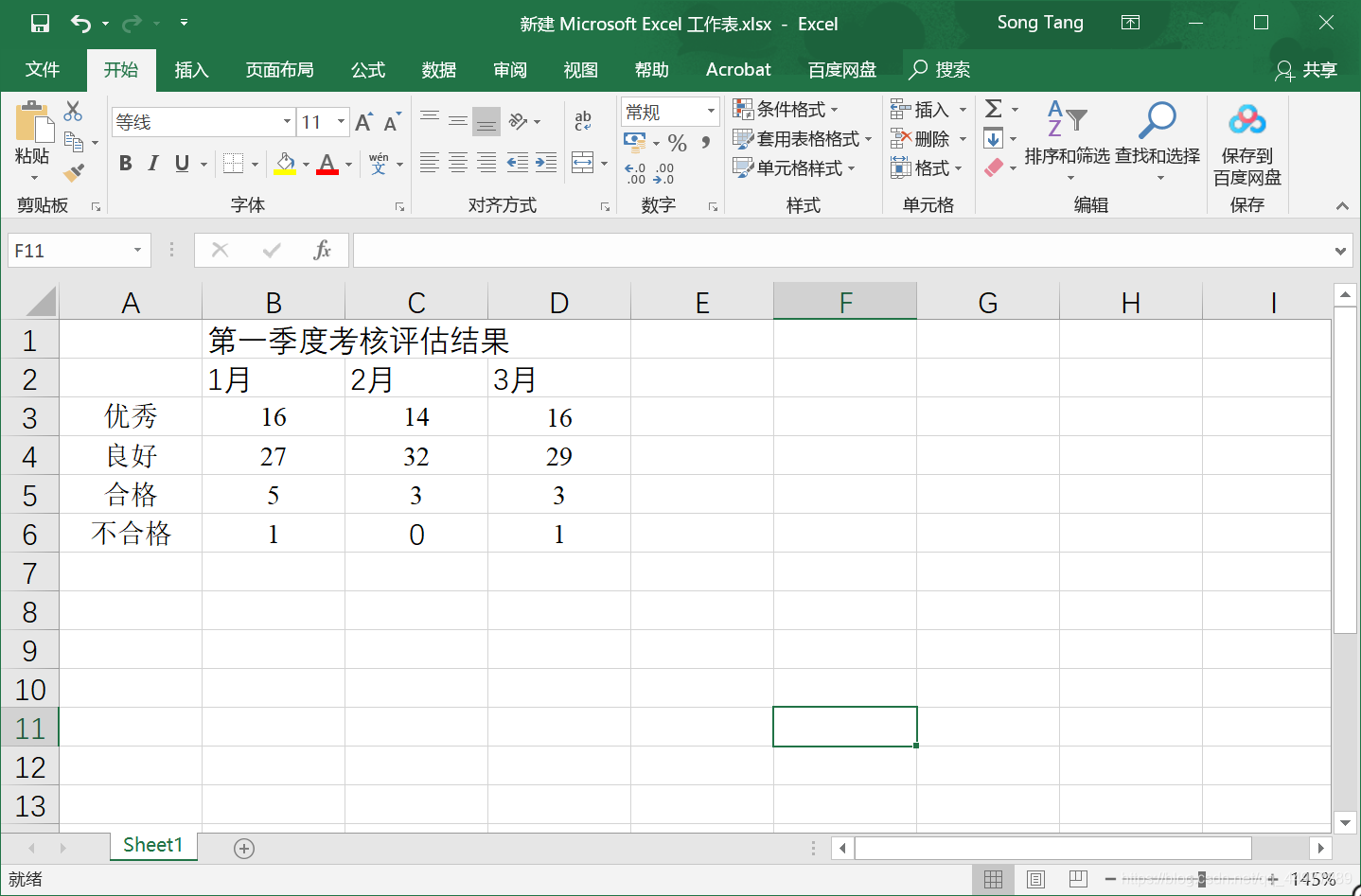Apply percent style format
Image resolution: width=1361 pixels, height=896 pixels.
(677, 143)
